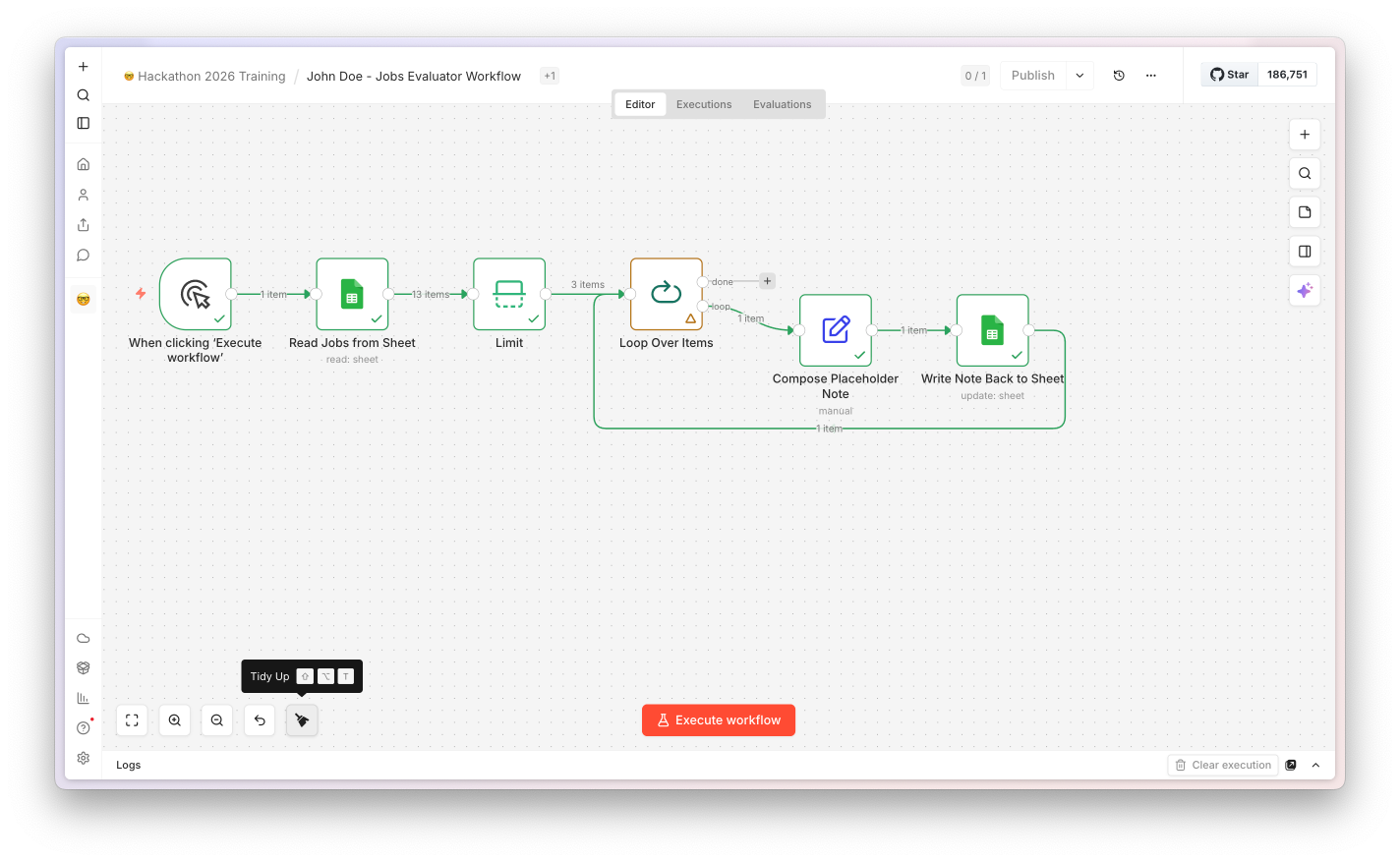Select the Loop Over Items node
This screenshot has height=862, width=1400.
[x=667, y=294]
